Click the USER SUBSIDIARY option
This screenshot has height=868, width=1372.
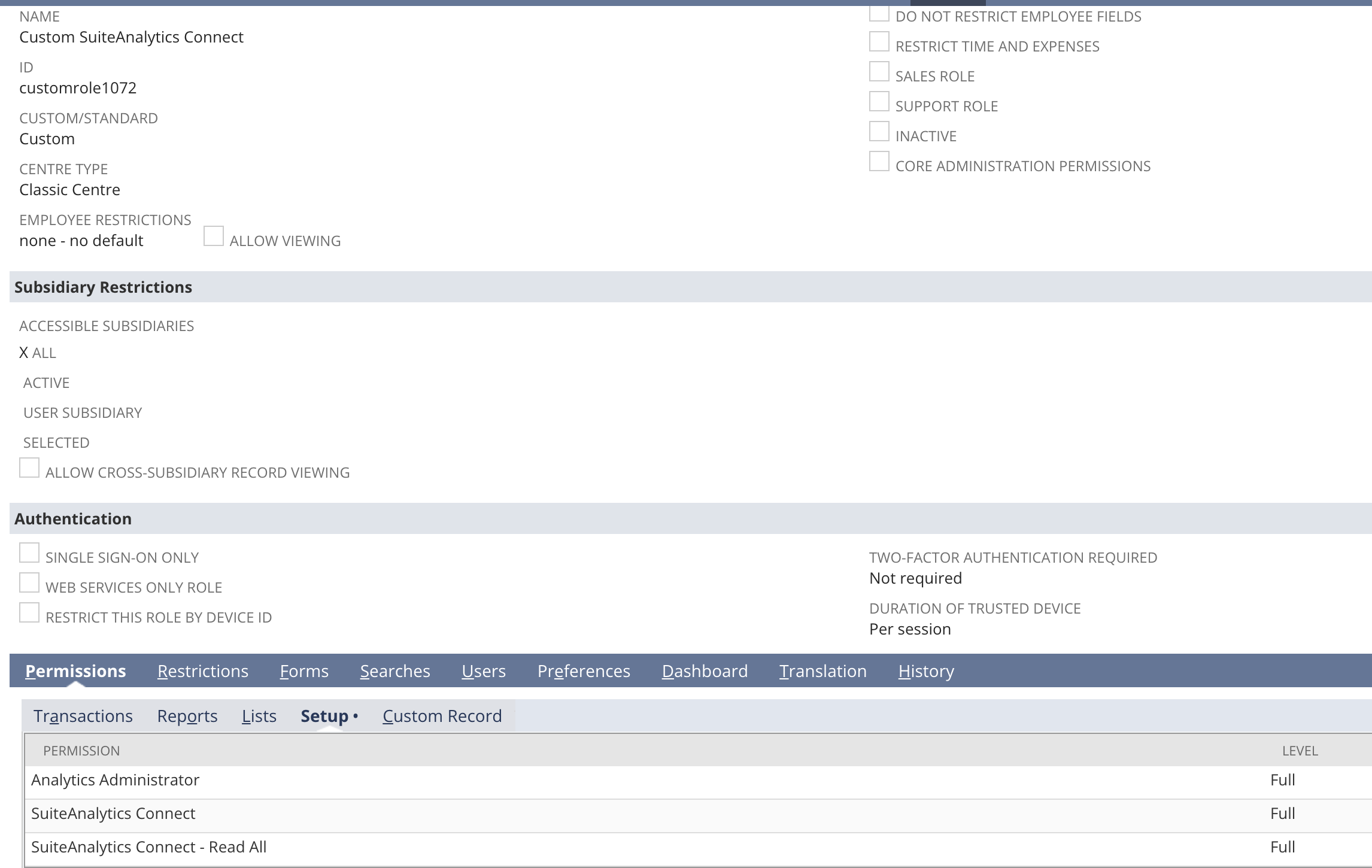(x=83, y=412)
